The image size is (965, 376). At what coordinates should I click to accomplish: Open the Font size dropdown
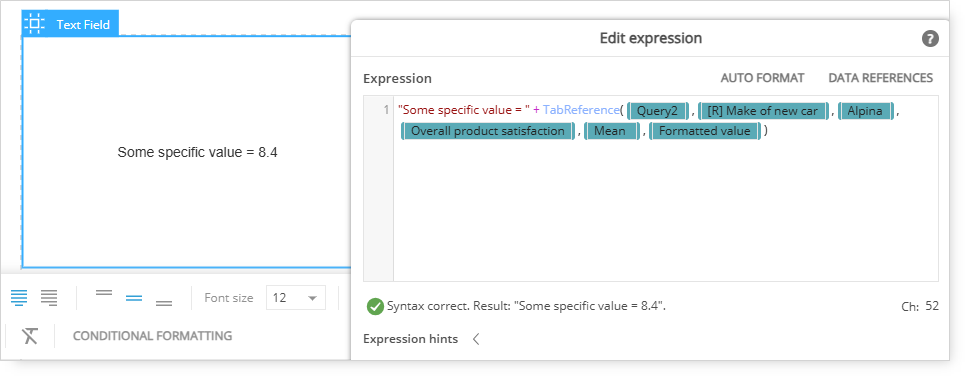(x=296, y=298)
